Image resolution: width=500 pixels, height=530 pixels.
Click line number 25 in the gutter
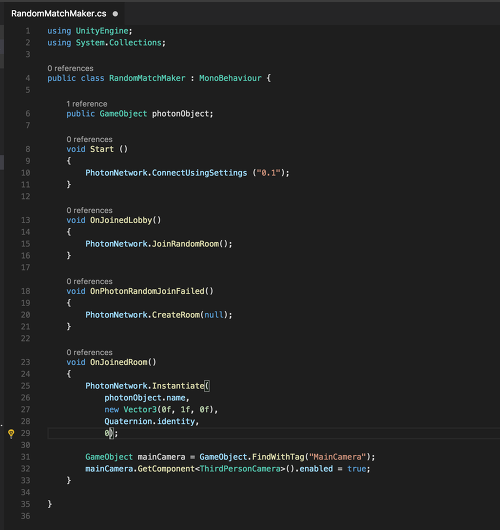coord(26,386)
